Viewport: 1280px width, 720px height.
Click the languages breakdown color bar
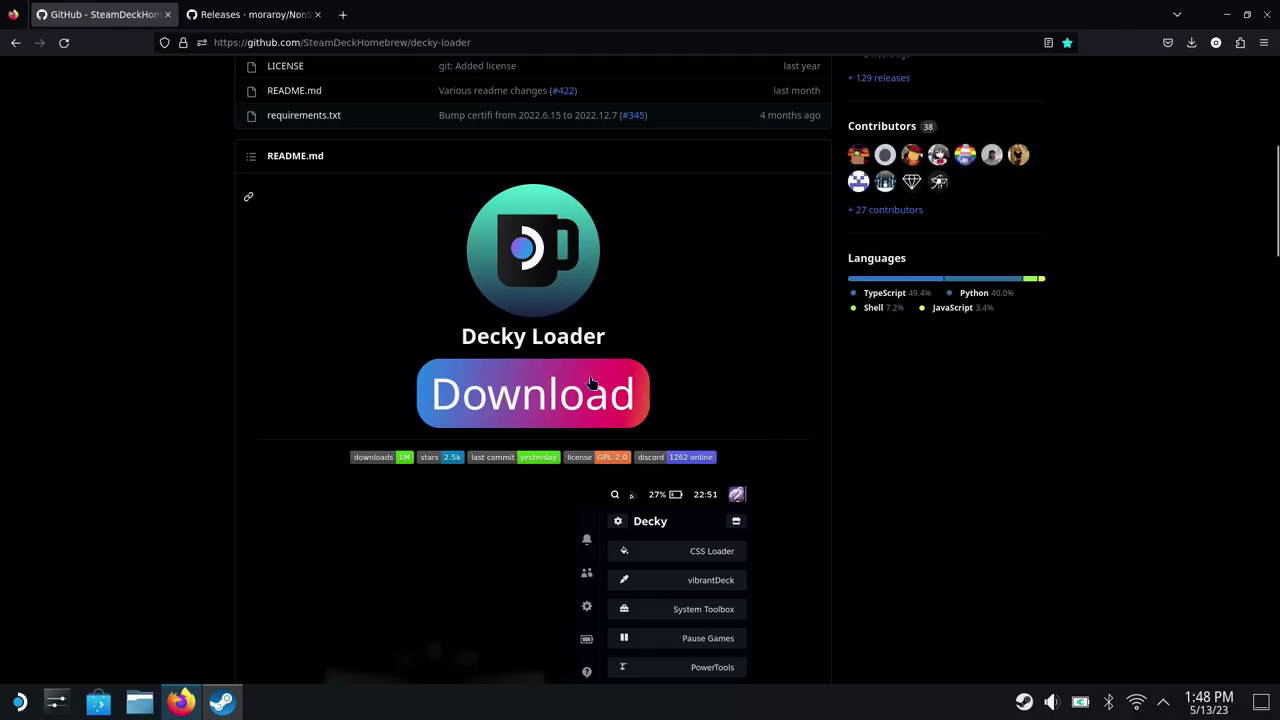946,279
